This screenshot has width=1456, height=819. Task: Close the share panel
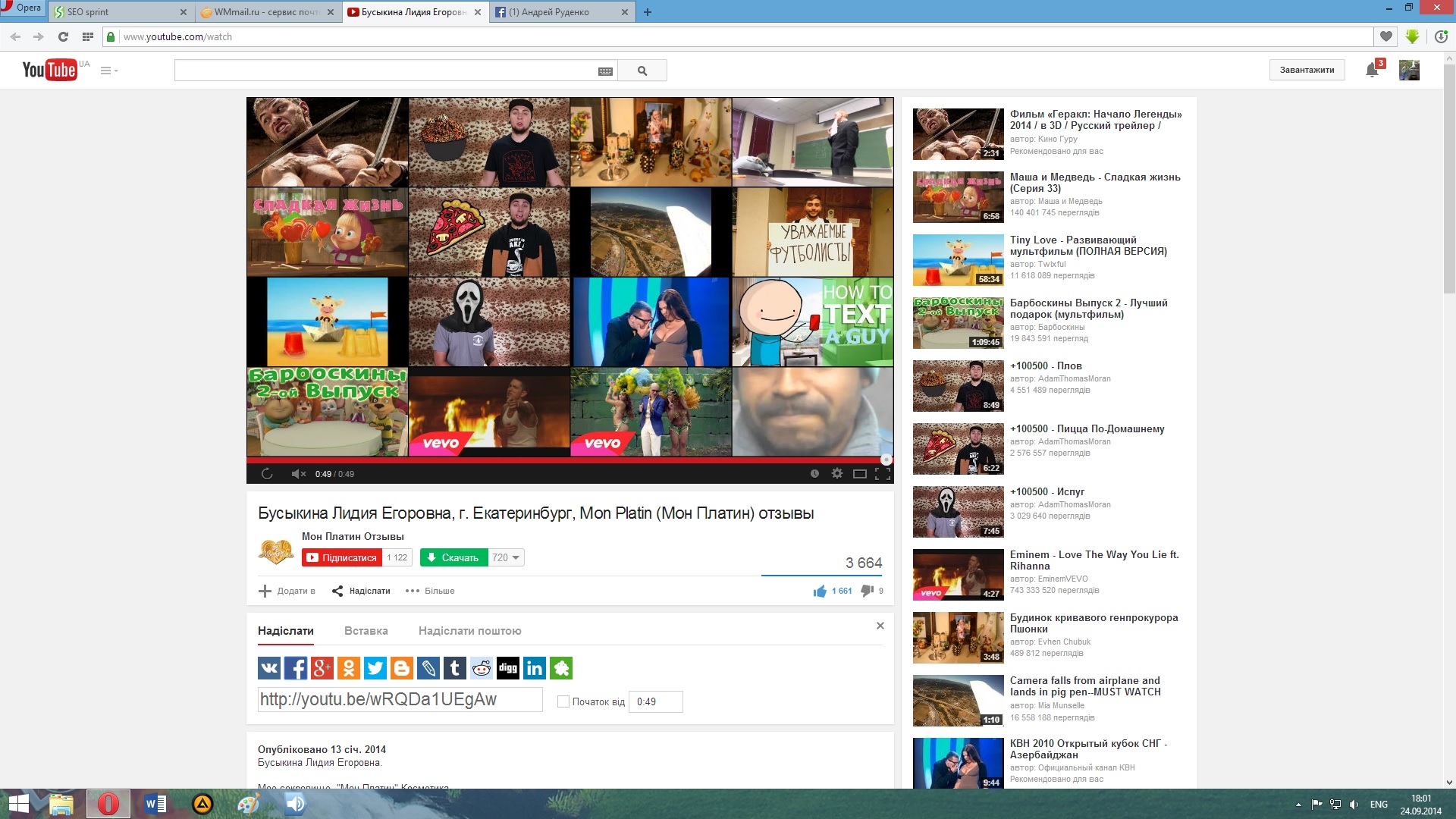[x=880, y=626]
